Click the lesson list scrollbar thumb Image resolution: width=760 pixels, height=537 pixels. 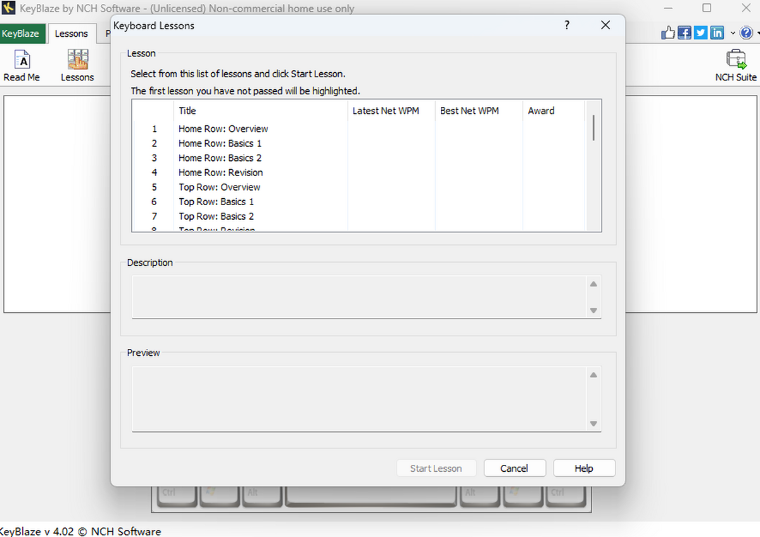[593, 128]
